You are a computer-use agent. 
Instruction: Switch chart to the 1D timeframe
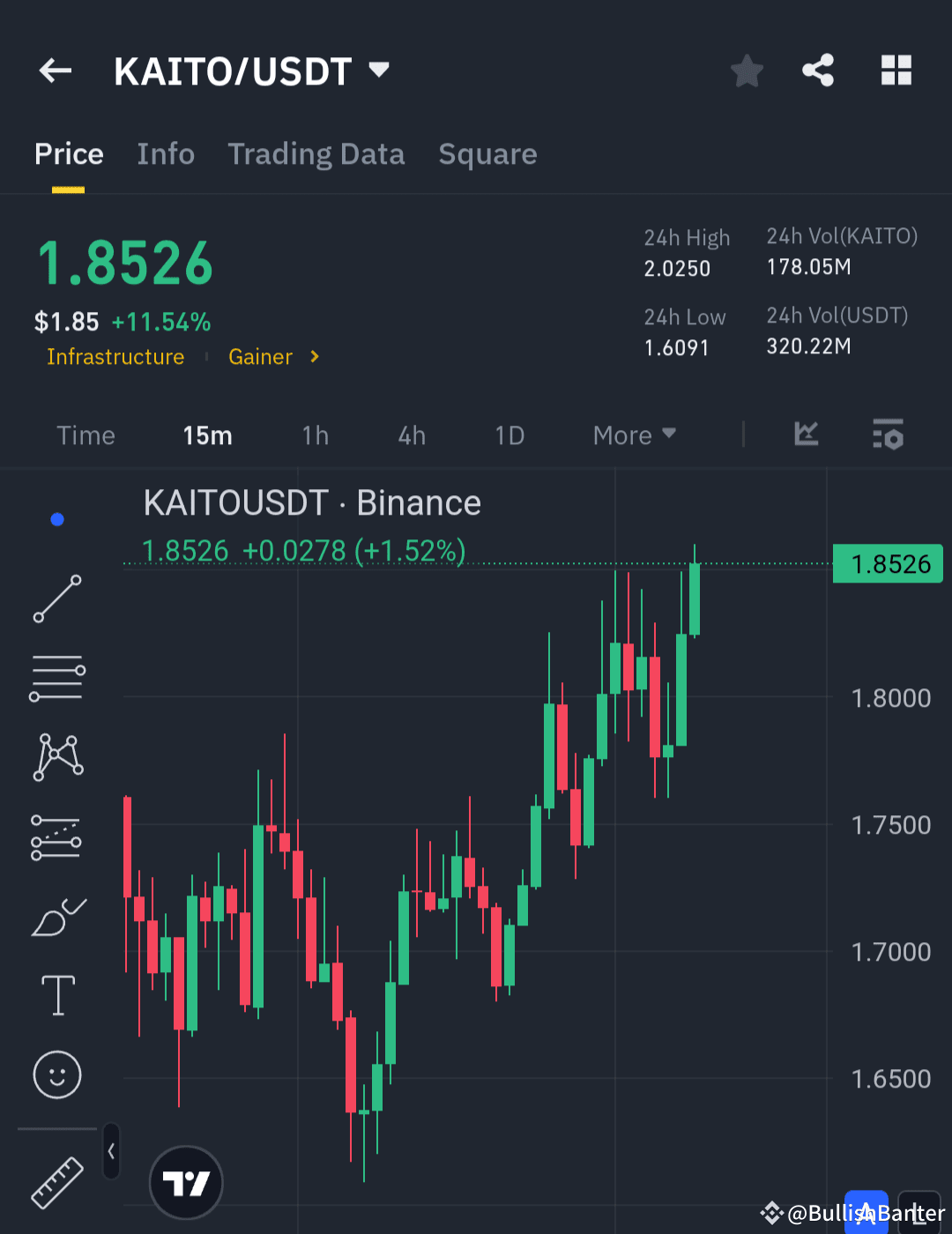tap(509, 435)
